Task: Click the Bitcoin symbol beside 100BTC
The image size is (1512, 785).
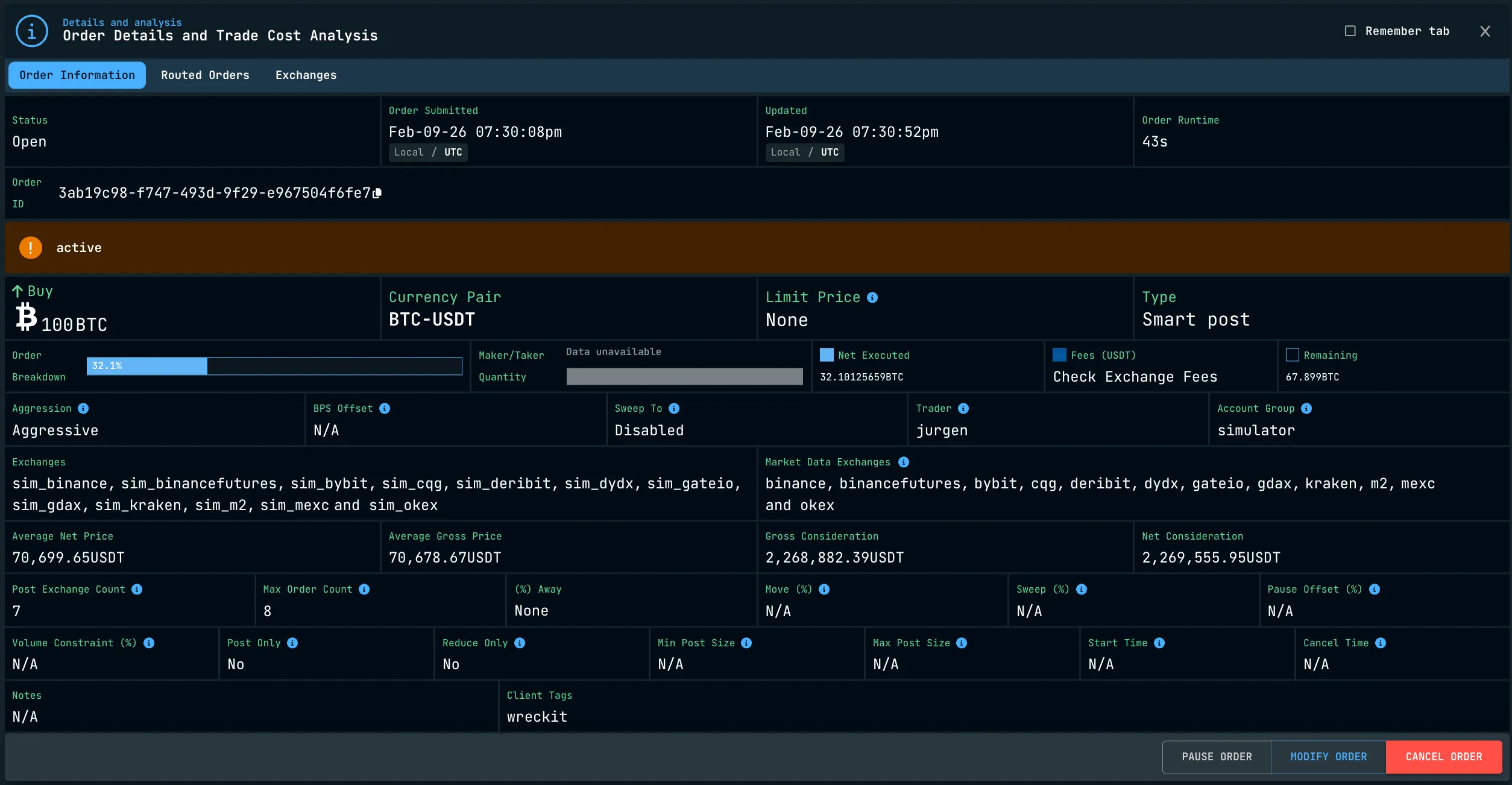Action: (26, 317)
